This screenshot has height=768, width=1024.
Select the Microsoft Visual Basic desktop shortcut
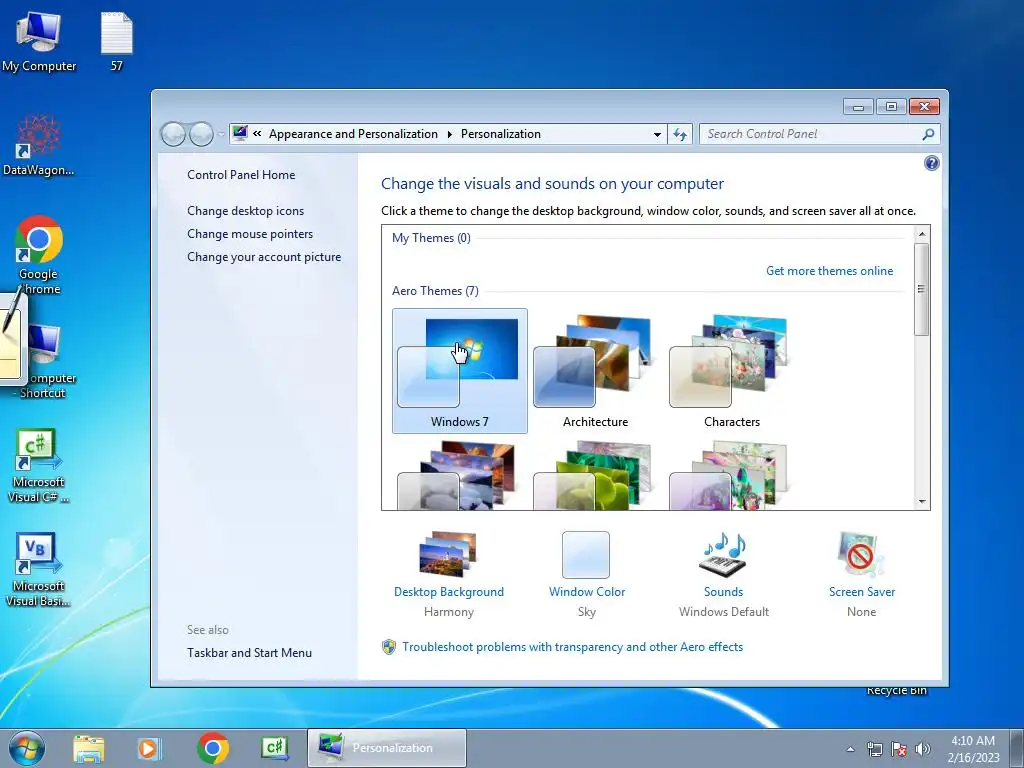(x=39, y=569)
